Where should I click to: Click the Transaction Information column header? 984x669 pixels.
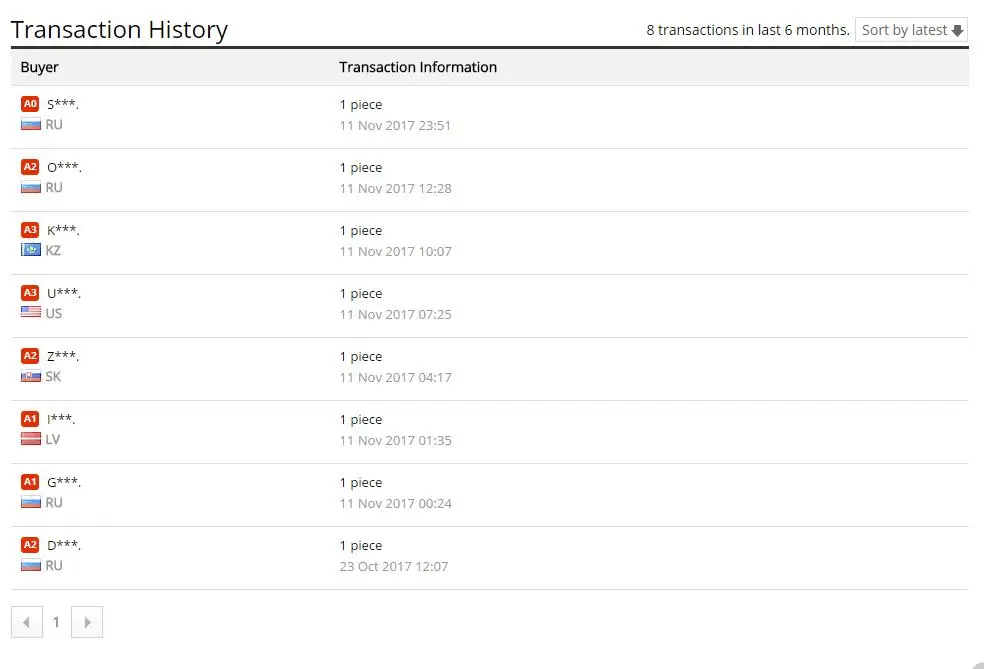(418, 67)
